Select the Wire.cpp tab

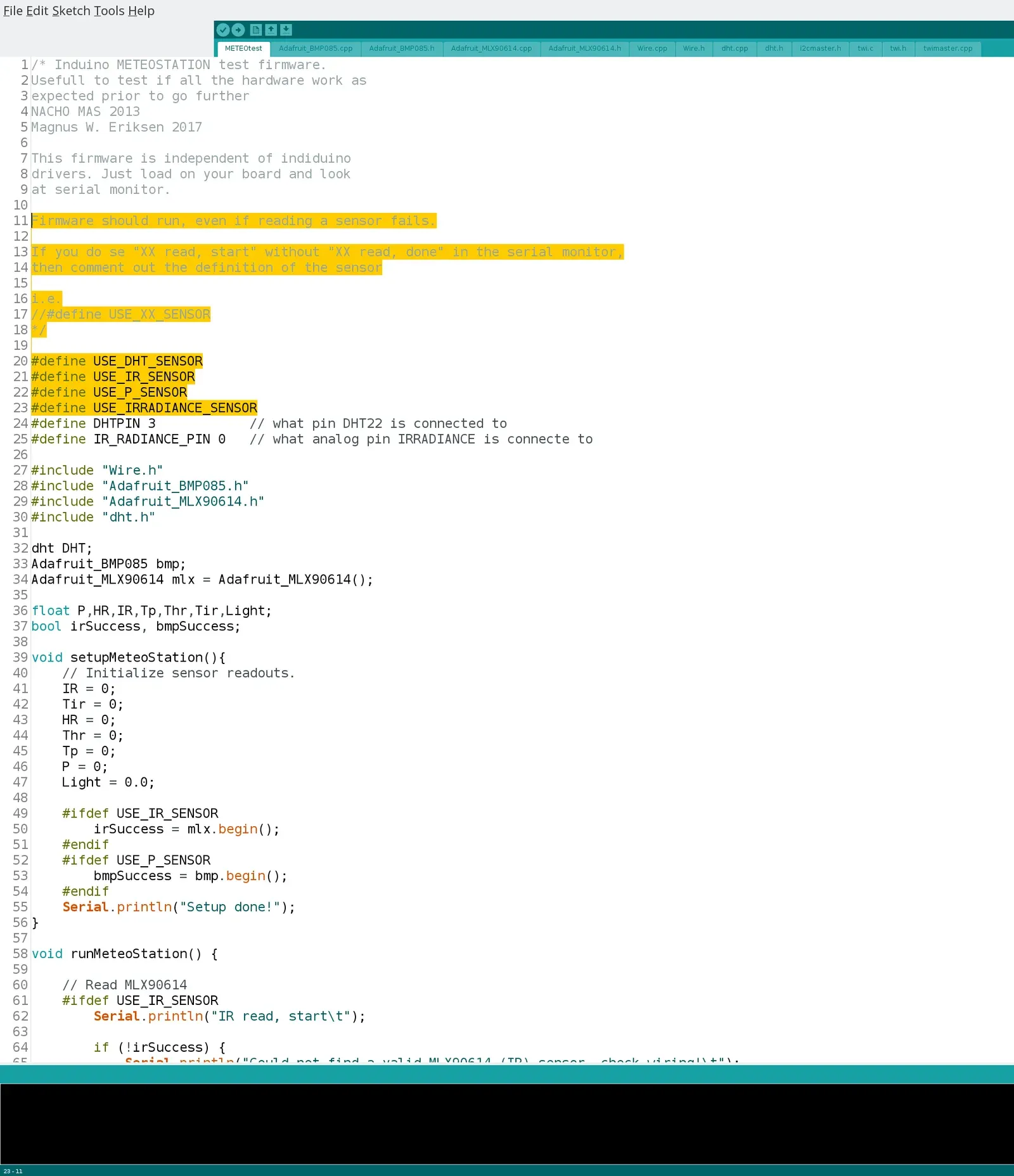point(652,49)
